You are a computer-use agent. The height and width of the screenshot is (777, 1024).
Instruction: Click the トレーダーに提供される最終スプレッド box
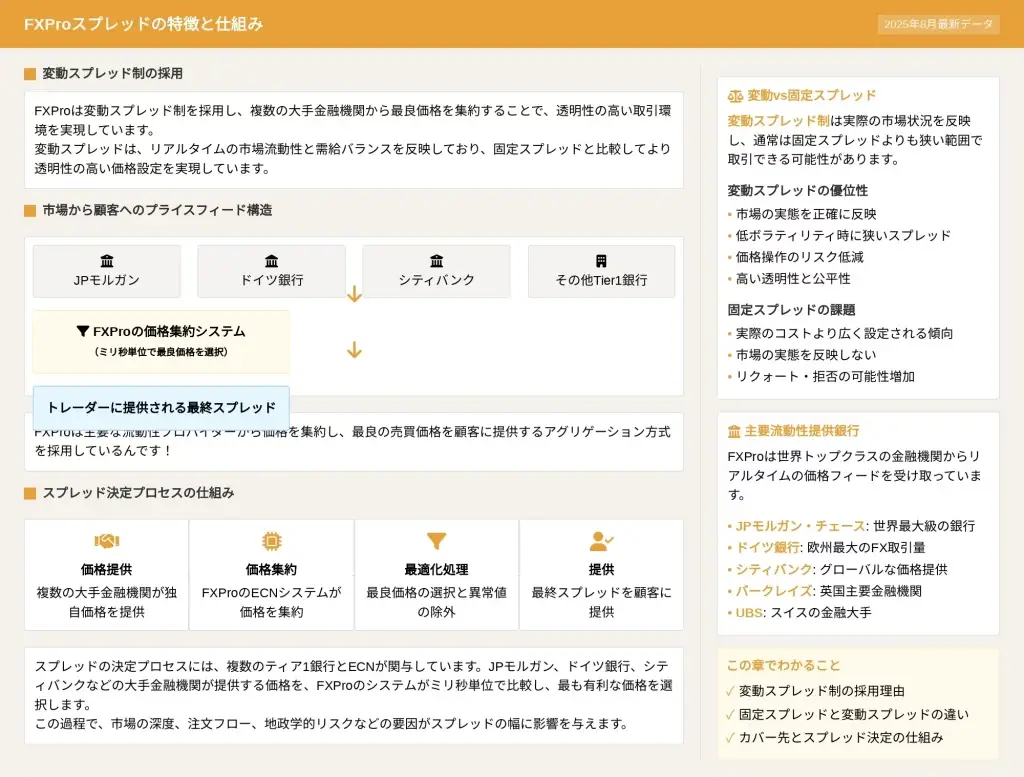[x=161, y=407]
